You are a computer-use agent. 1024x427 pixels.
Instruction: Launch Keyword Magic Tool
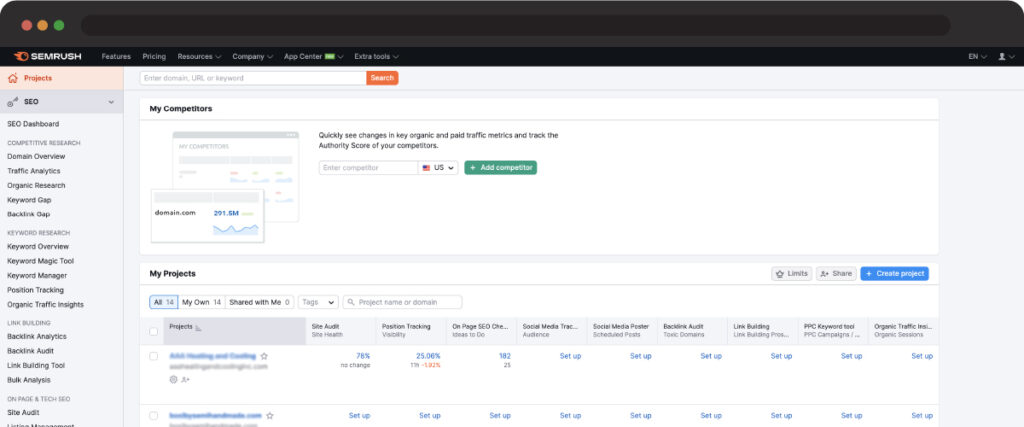[x=40, y=261]
